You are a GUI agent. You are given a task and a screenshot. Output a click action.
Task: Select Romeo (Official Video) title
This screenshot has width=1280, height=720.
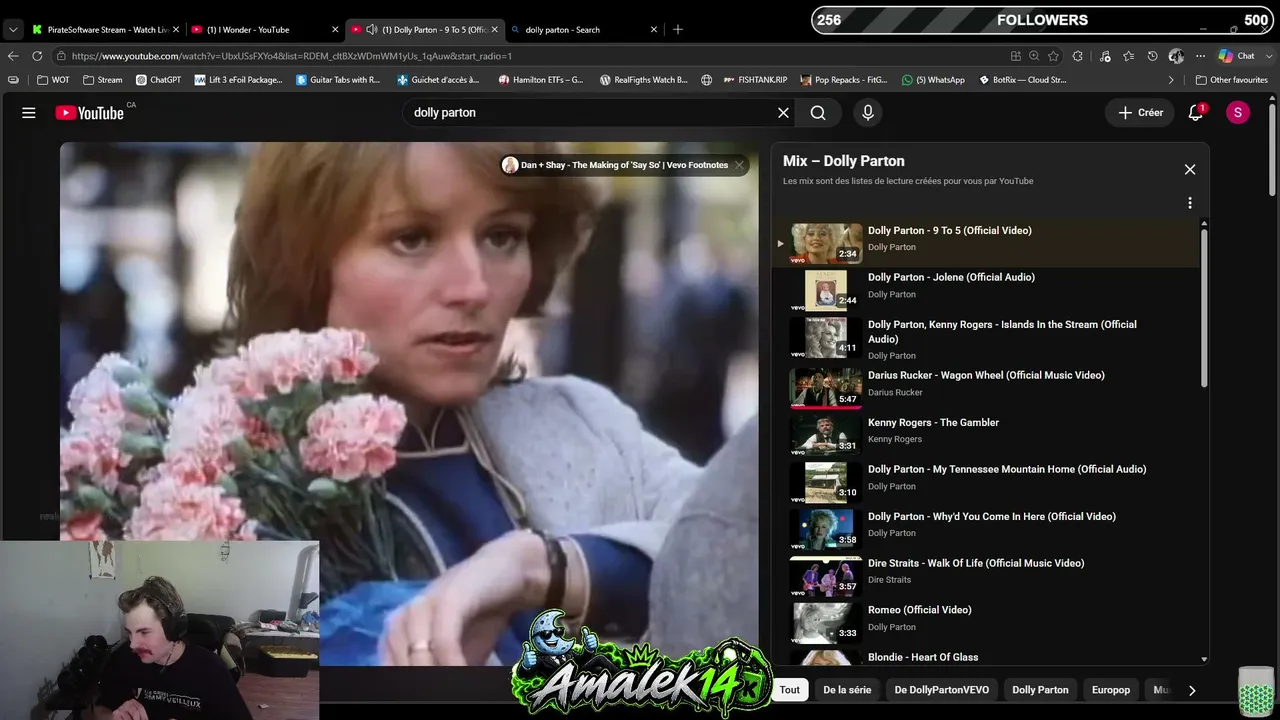[920, 610]
